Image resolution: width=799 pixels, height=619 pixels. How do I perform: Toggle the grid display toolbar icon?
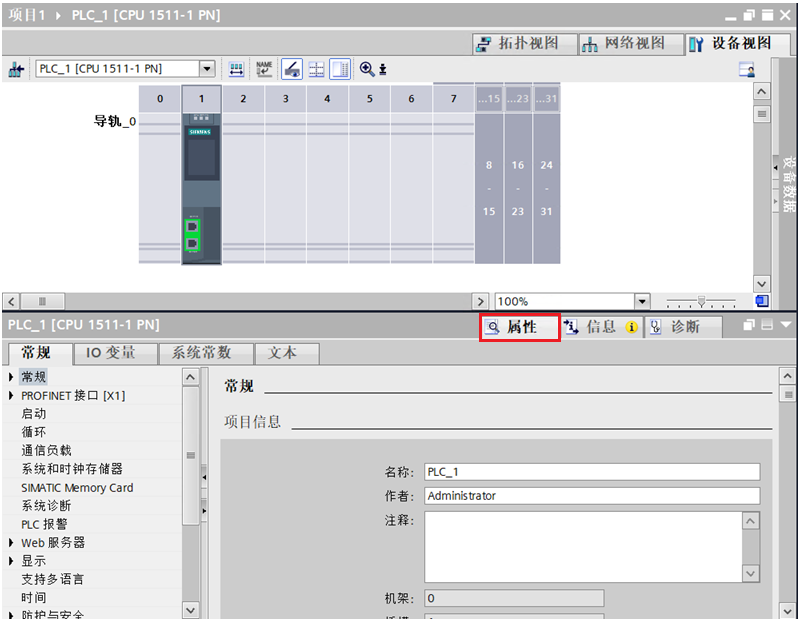coord(316,69)
